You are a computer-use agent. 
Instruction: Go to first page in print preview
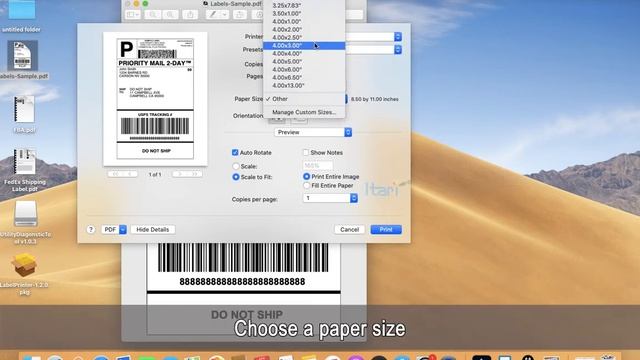click(115, 174)
